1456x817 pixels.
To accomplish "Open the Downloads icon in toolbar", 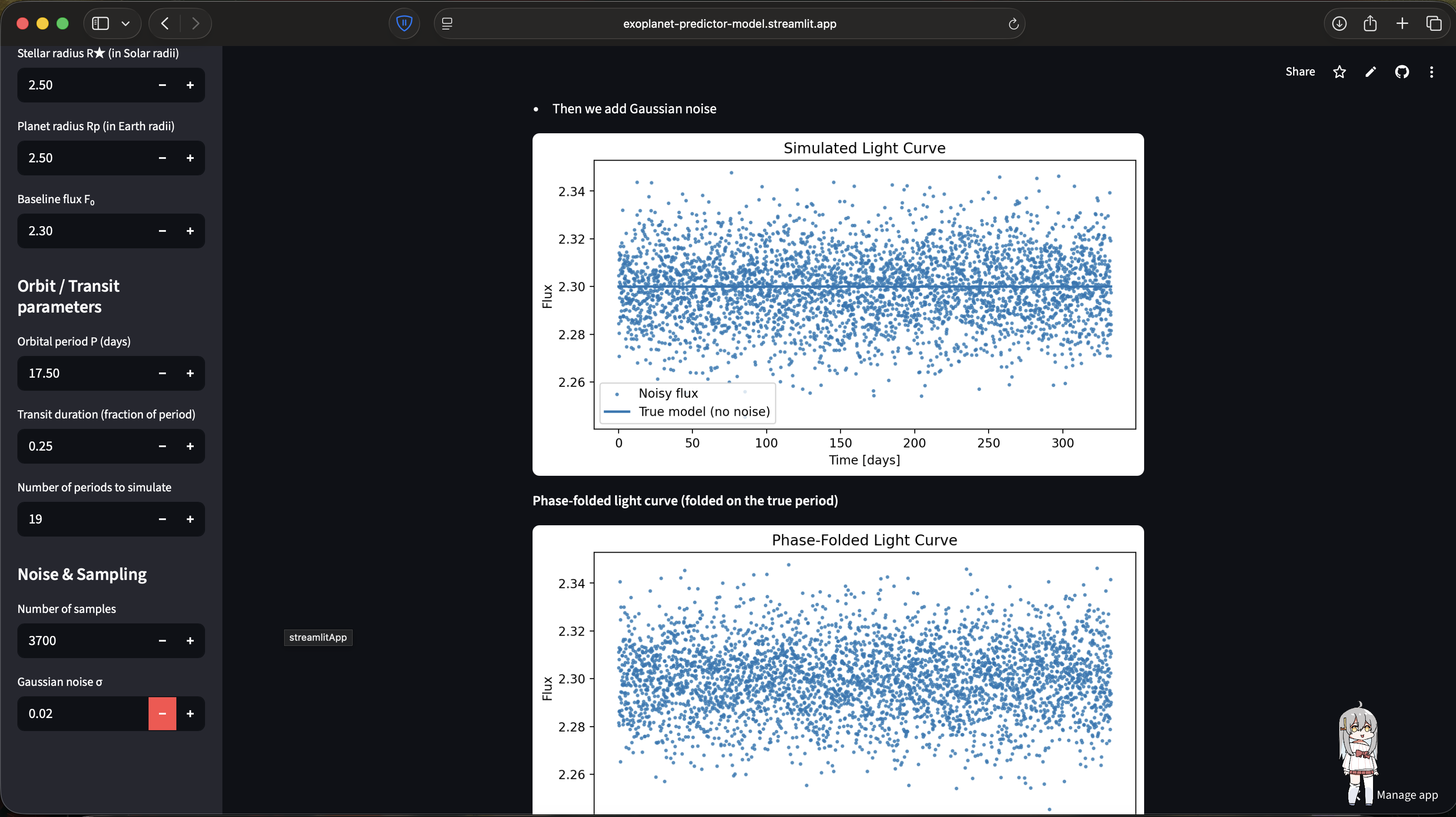I will [x=1339, y=24].
